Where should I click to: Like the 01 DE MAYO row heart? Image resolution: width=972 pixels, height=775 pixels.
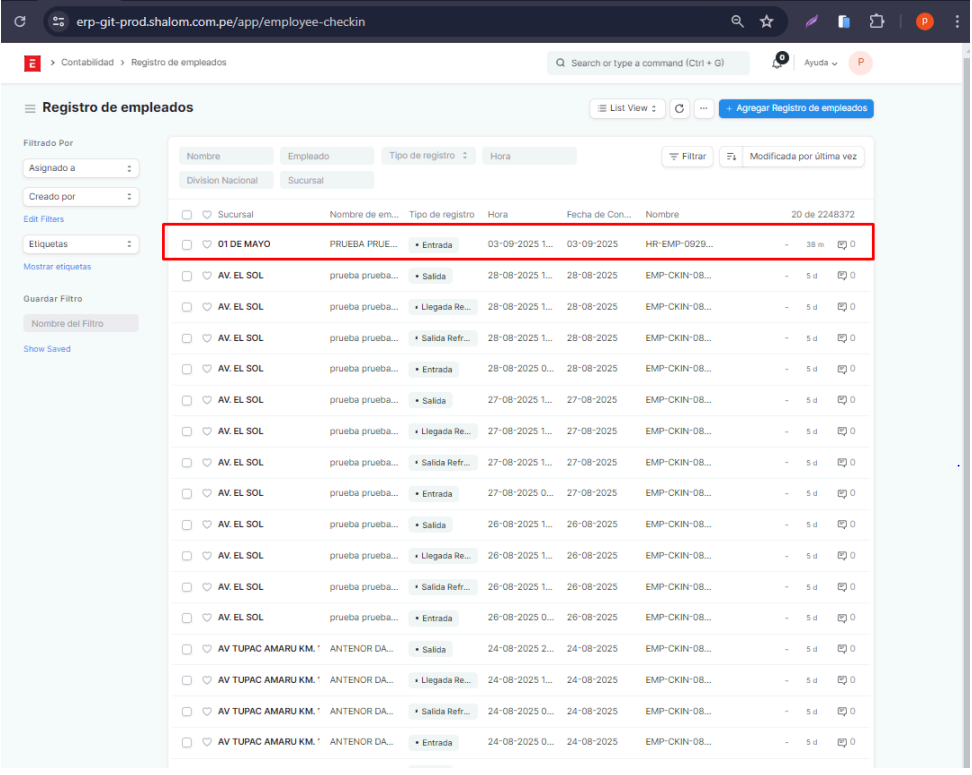(207, 244)
